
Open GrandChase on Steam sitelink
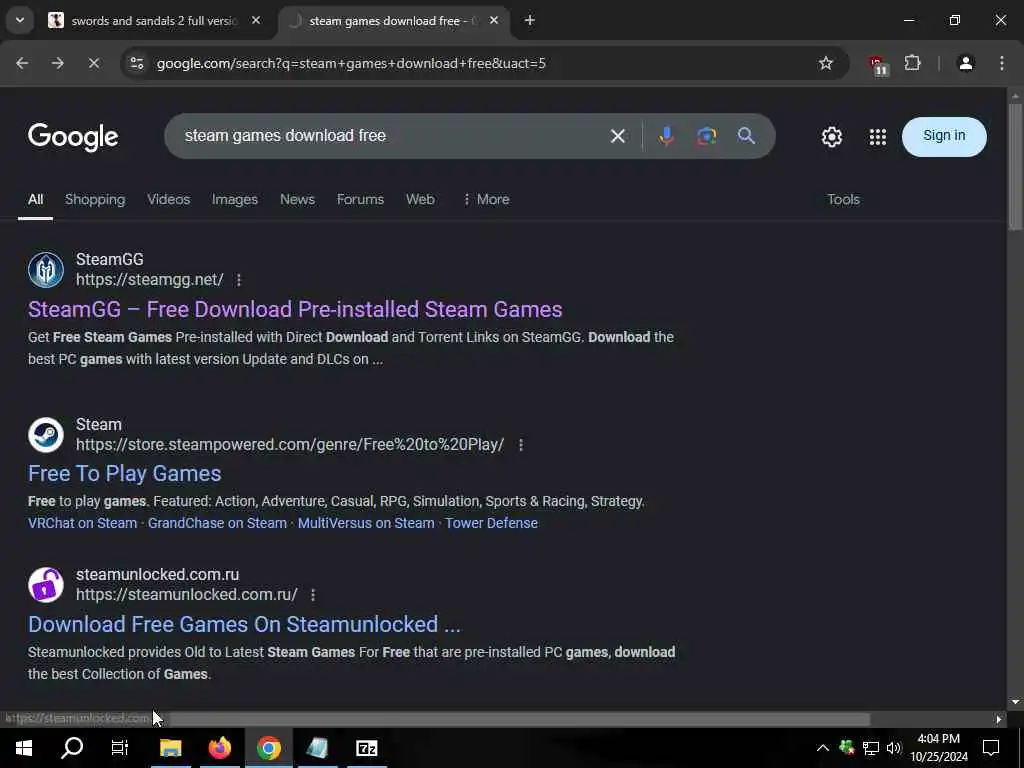217,523
